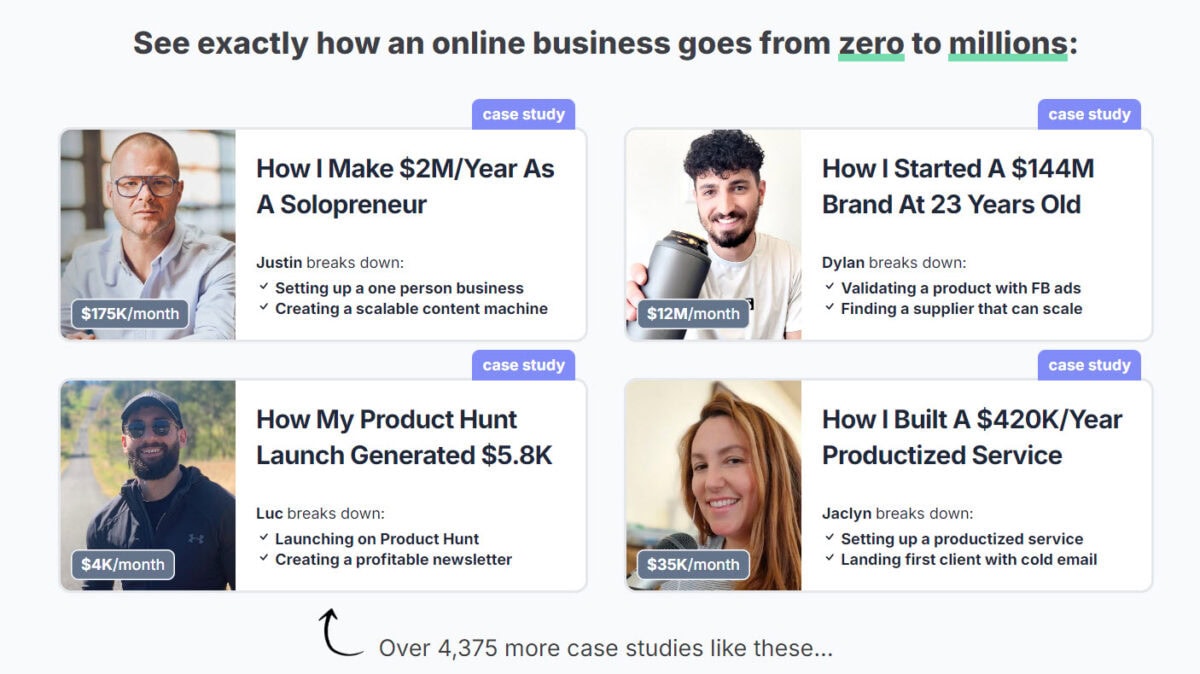The width and height of the screenshot is (1200, 674).
Task: Open Dylan's photo thumbnail
Action: pos(714,234)
